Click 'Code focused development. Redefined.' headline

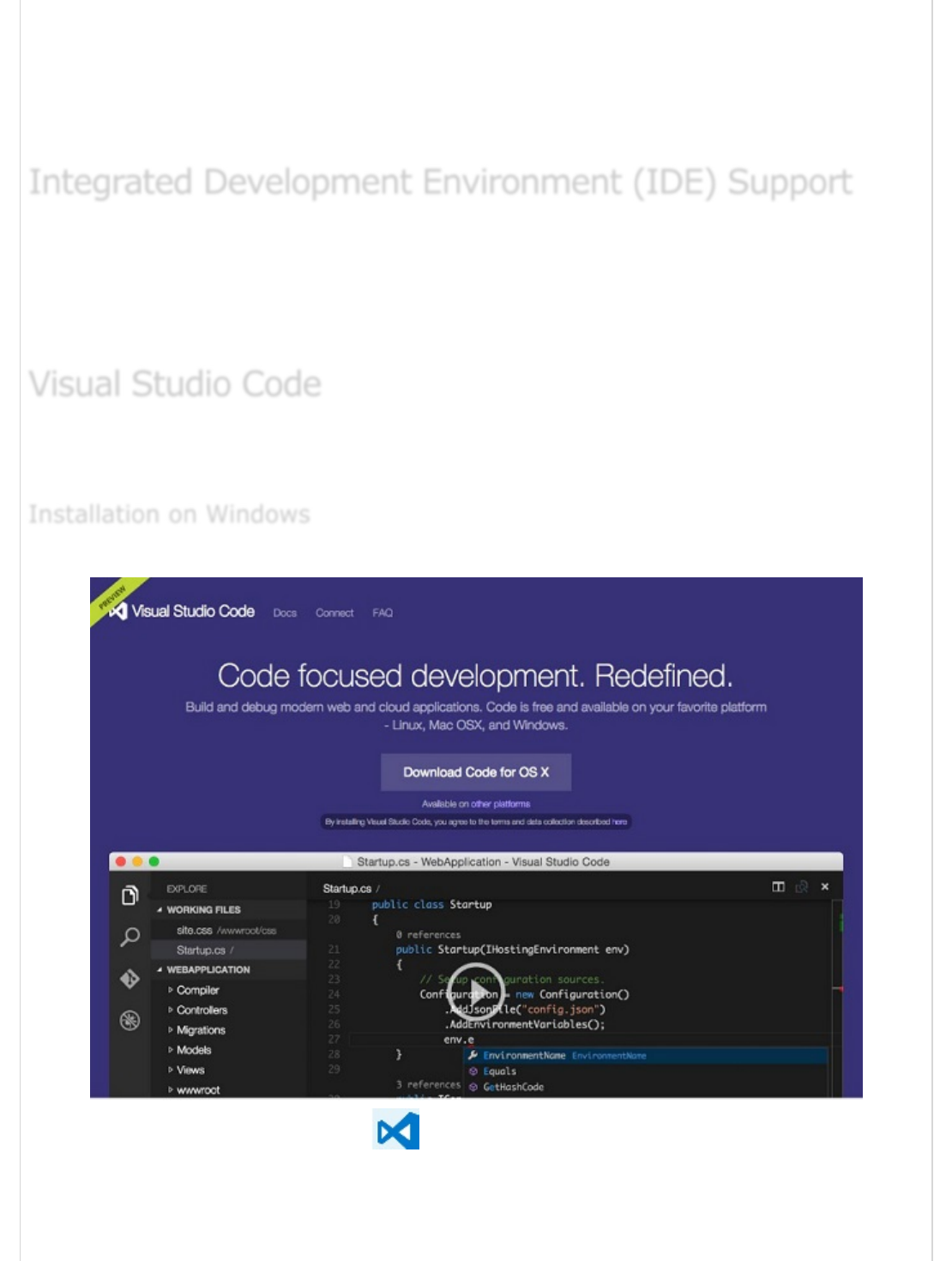[475, 676]
